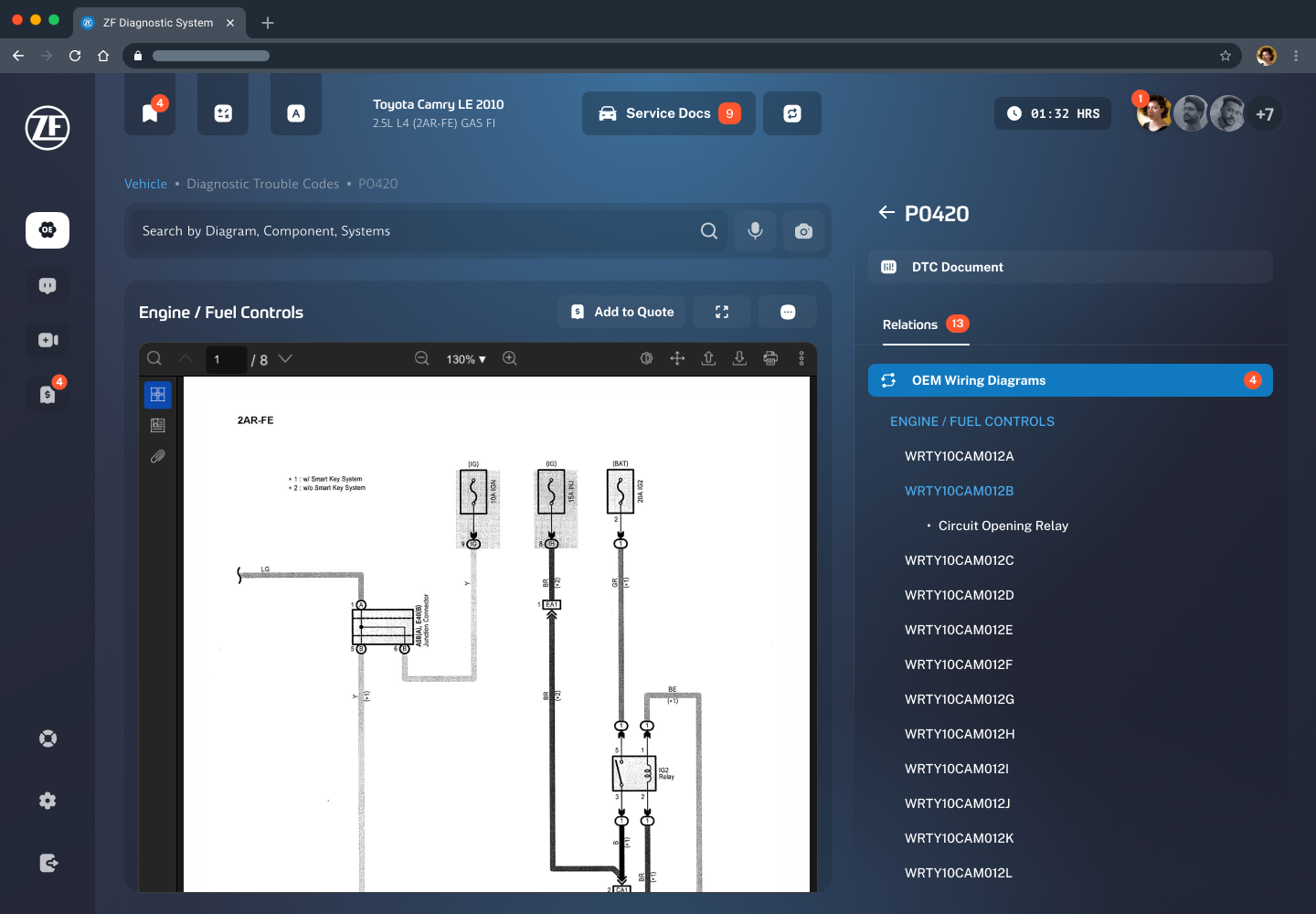Open the more options ellipsis button
The width and height of the screenshot is (1316, 914).
click(788, 312)
